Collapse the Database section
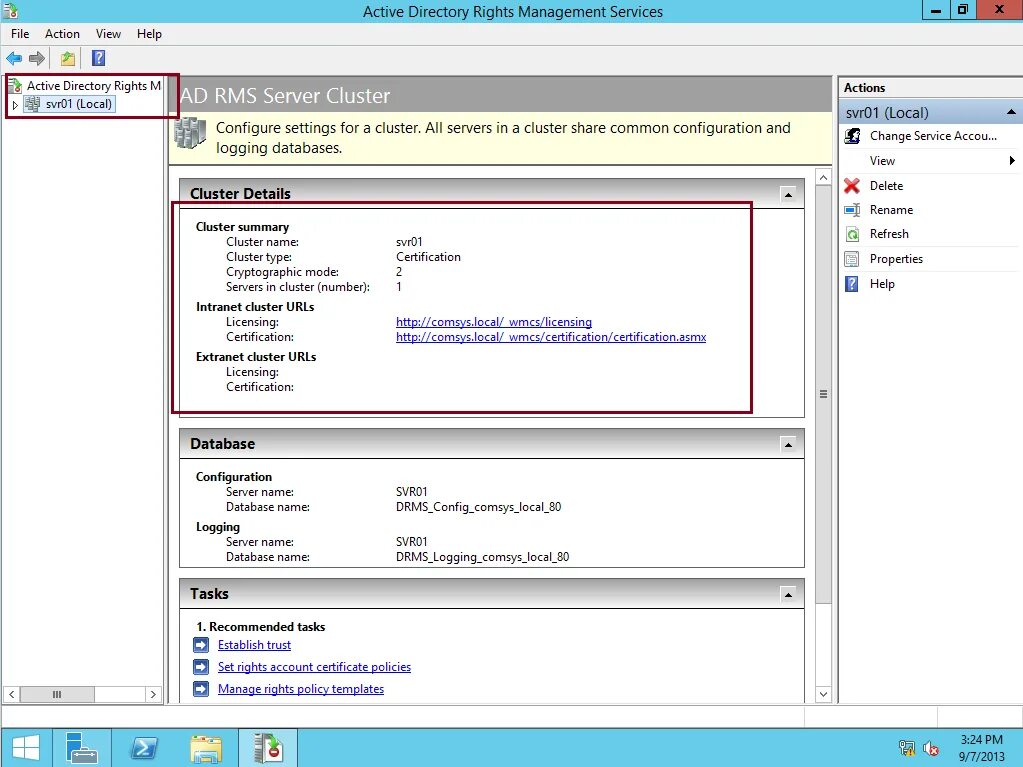This screenshot has width=1023, height=767. [x=788, y=445]
